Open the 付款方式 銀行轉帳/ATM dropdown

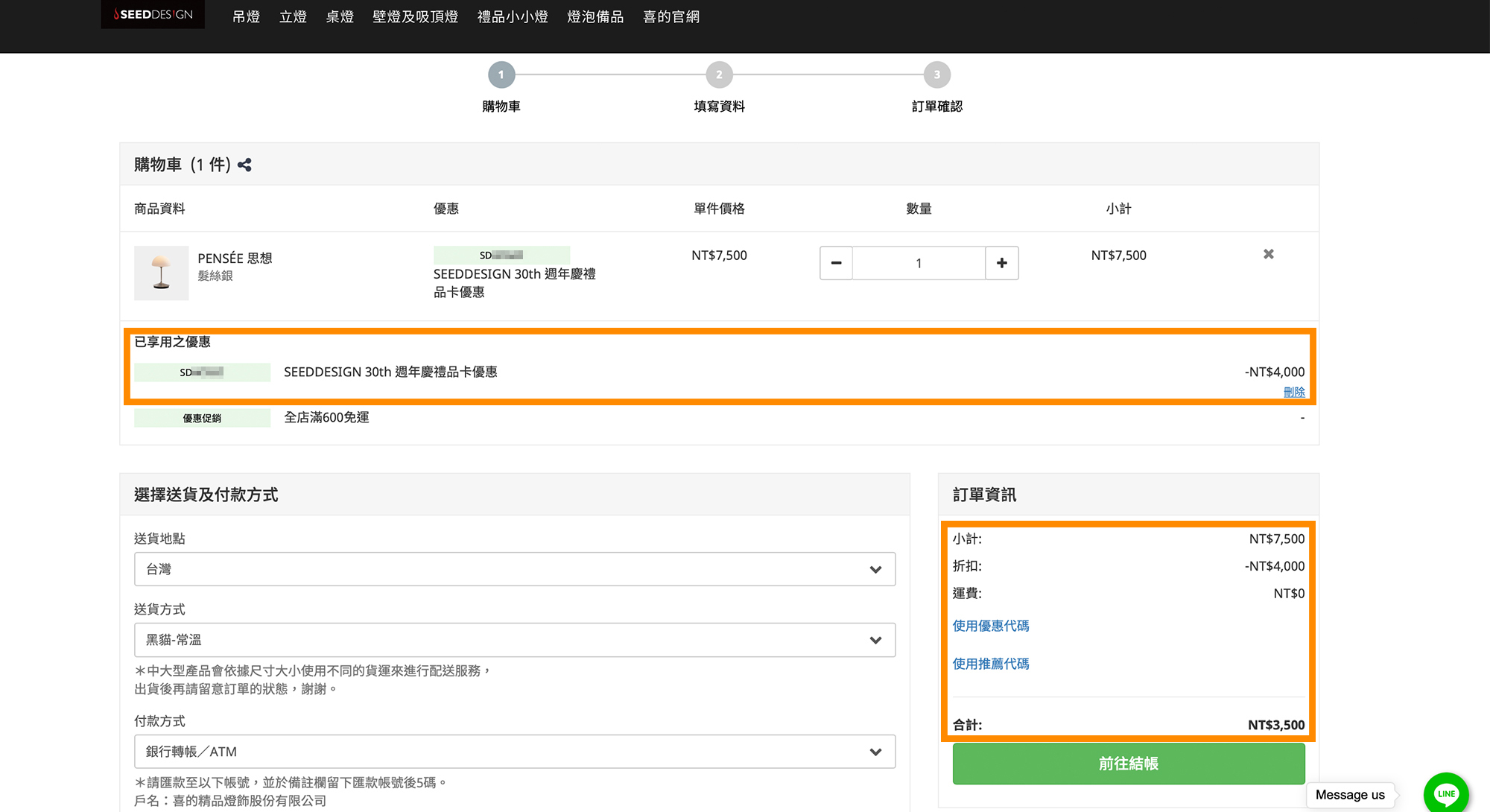[x=514, y=752]
